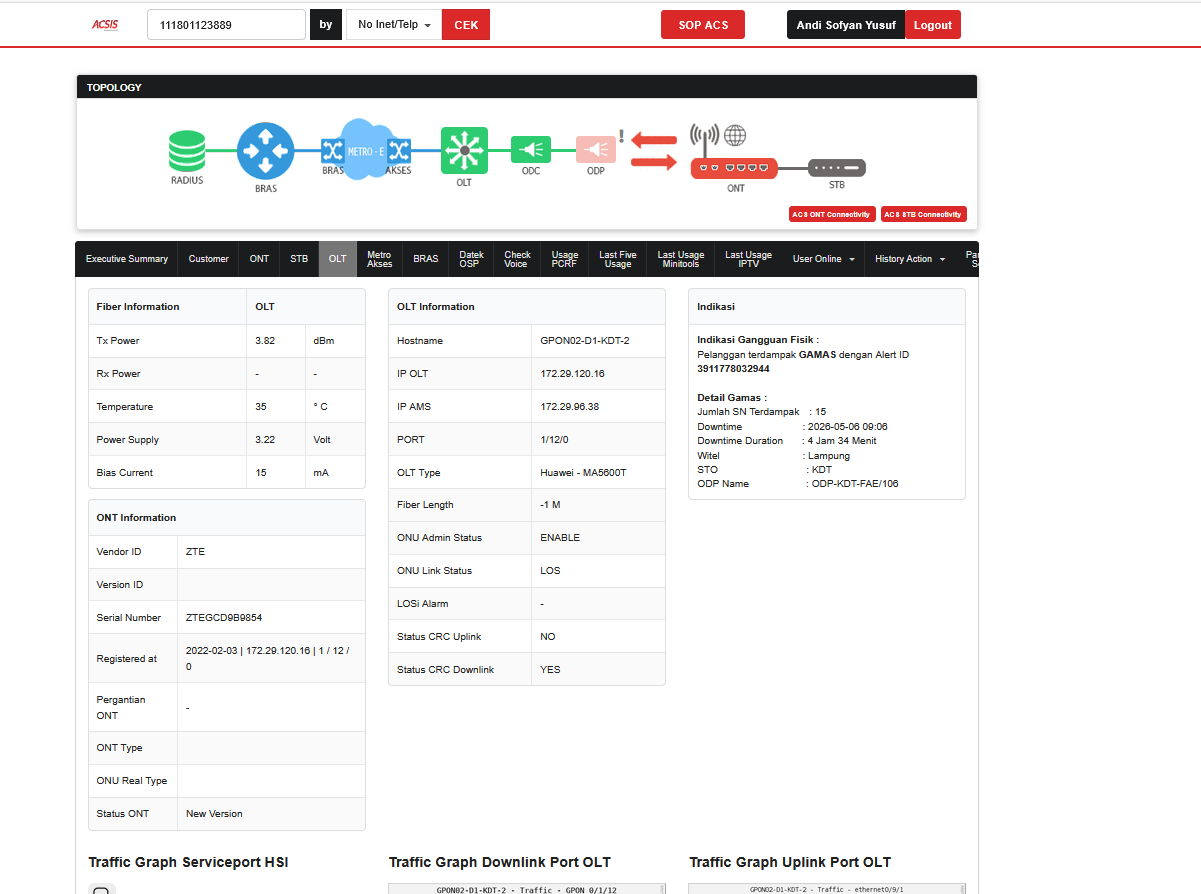Select Status ONT value New Version
This screenshot has height=894, width=1201.
pos(214,814)
